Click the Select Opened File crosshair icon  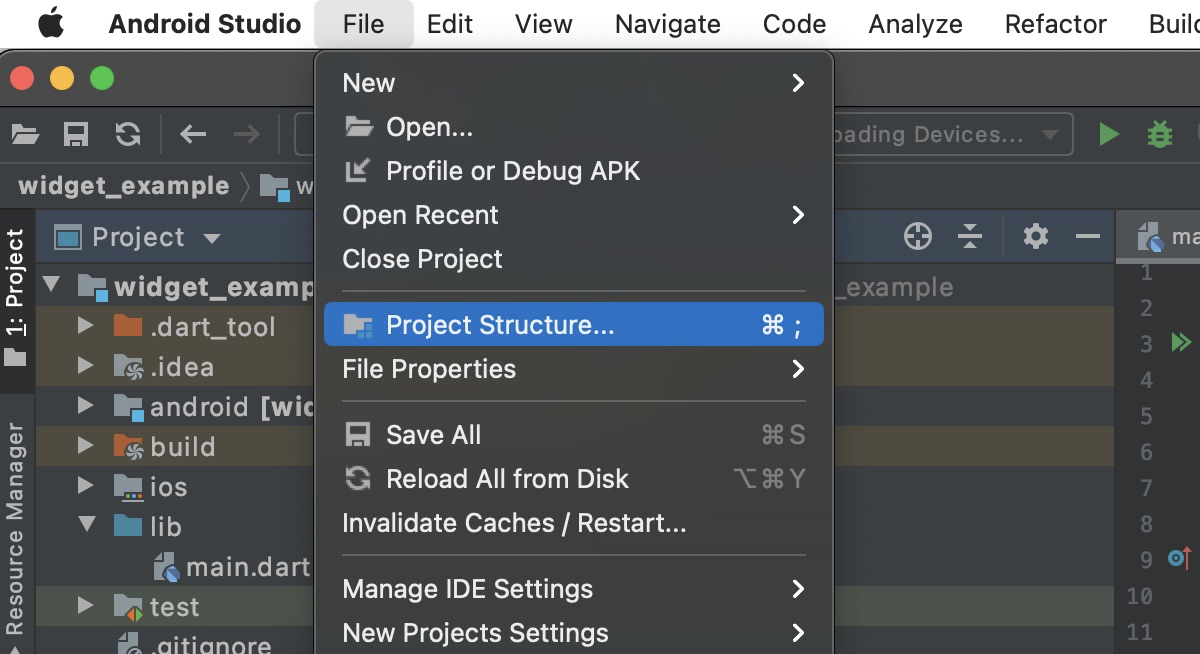(x=917, y=237)
